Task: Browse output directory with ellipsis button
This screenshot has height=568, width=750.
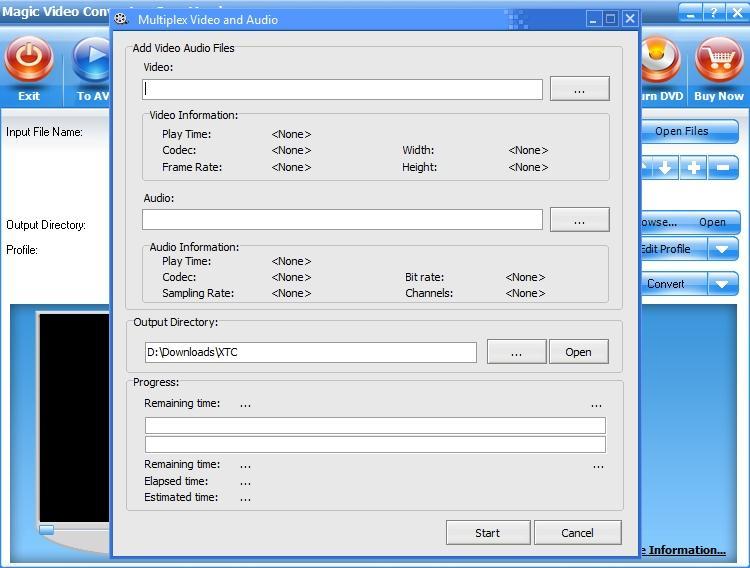Action: pos(517,352)
